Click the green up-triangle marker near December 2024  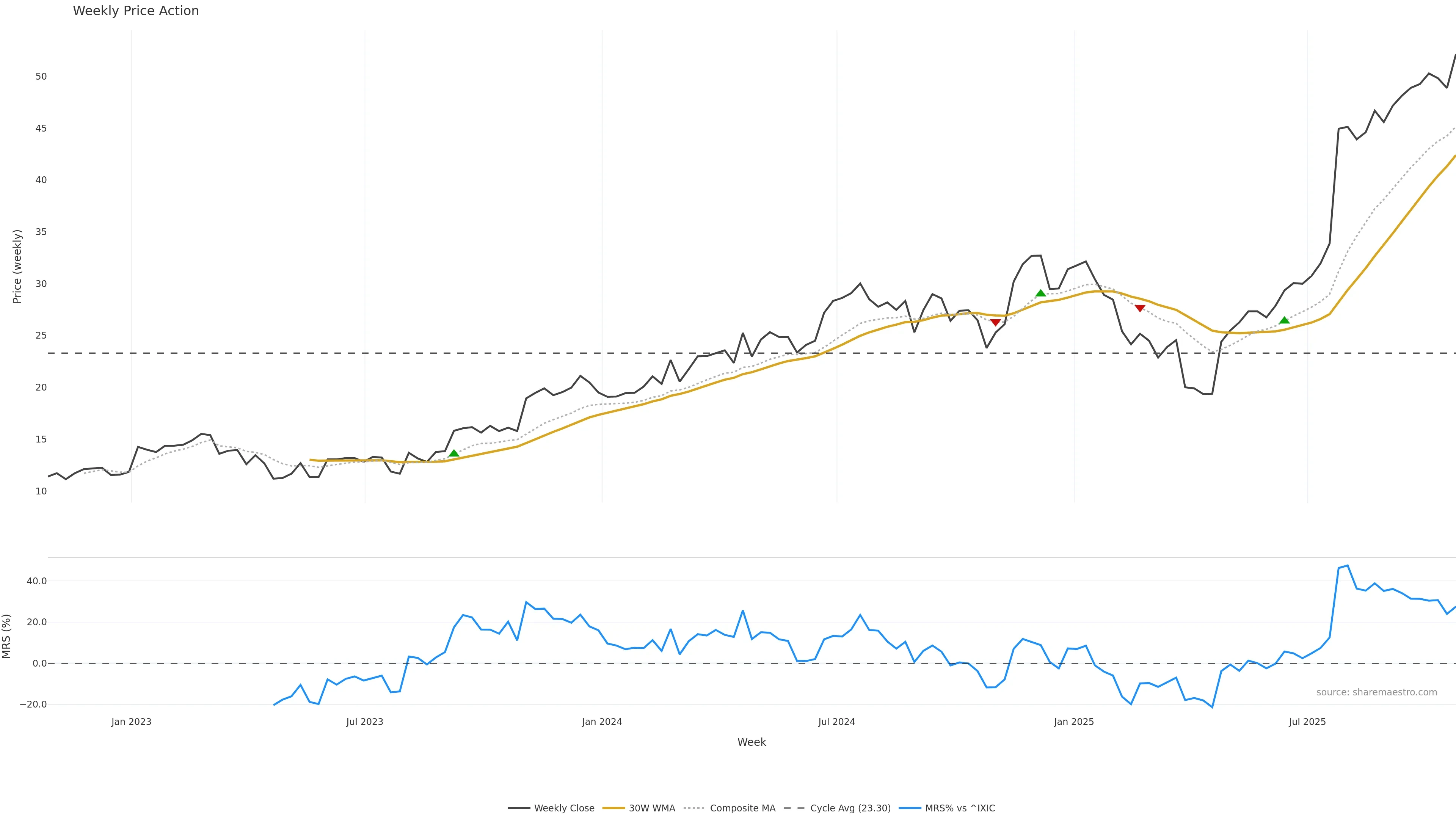[x=1040, y=293]
